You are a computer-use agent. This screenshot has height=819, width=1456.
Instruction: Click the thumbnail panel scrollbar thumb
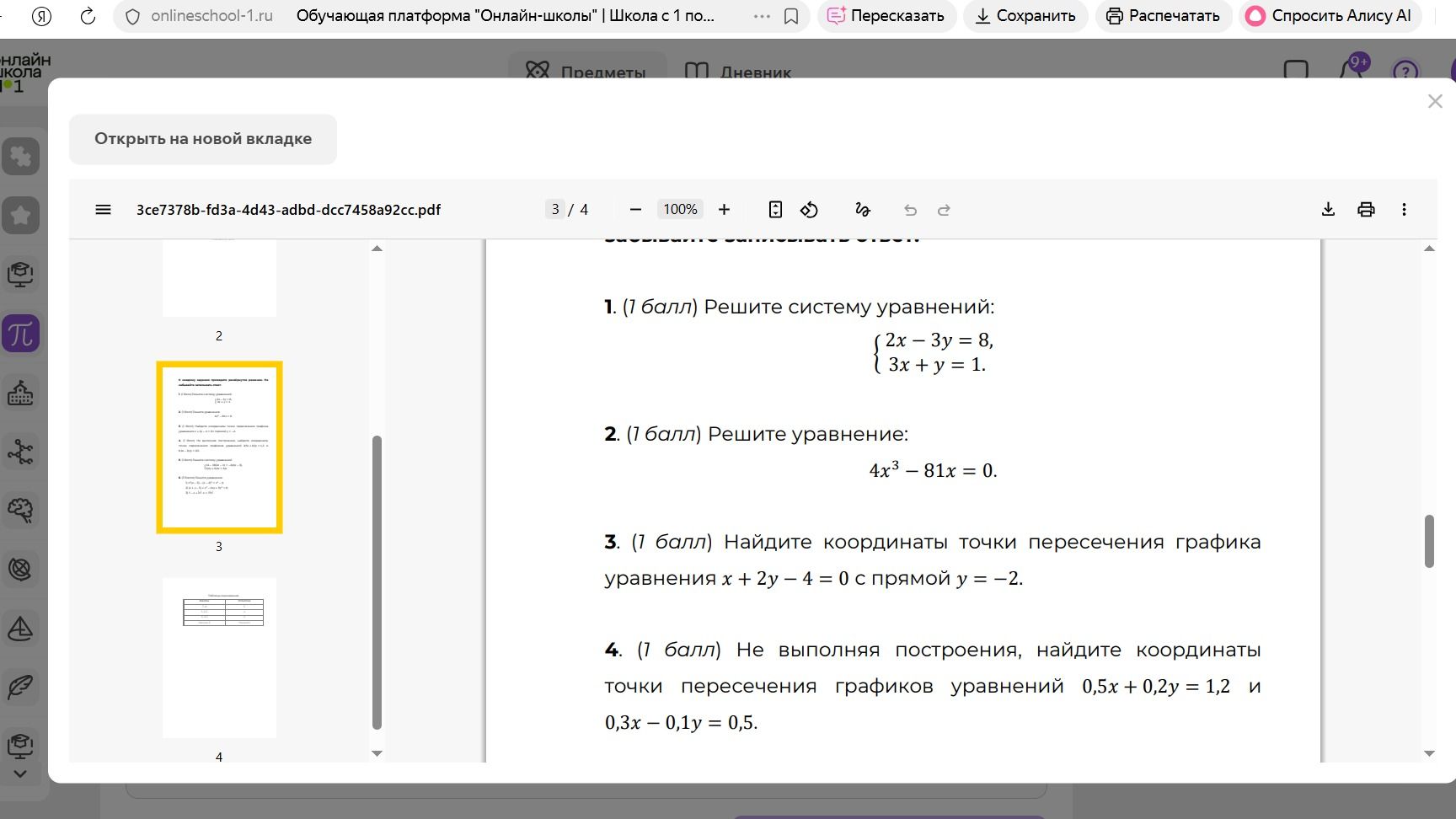click(x=377, y=582)
